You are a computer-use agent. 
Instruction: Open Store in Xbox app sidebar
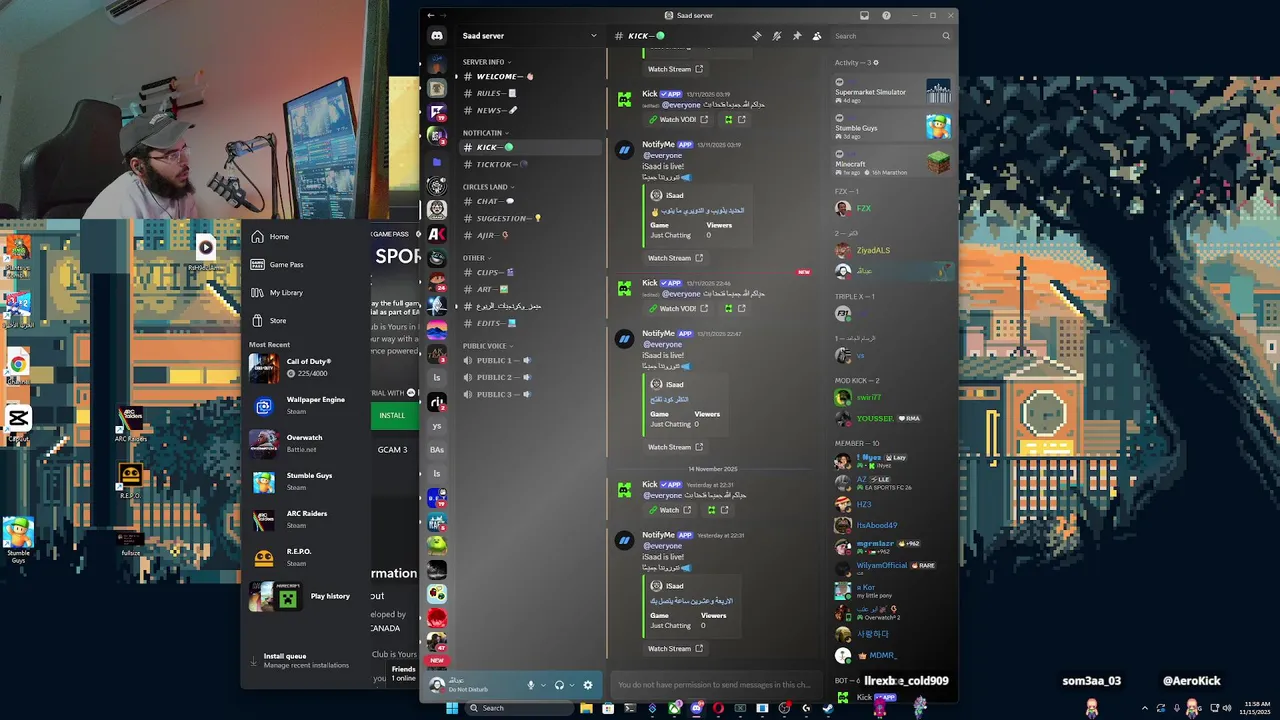click(305, 321)
